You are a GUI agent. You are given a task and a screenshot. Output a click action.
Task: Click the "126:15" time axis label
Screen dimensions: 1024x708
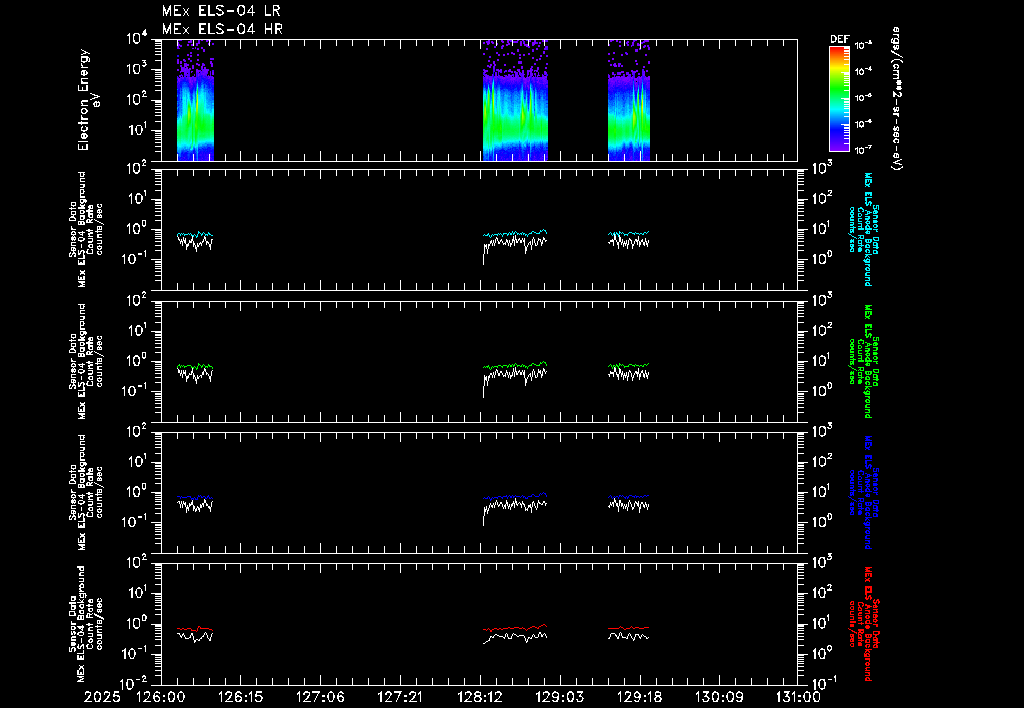click(x=240, y=698)
